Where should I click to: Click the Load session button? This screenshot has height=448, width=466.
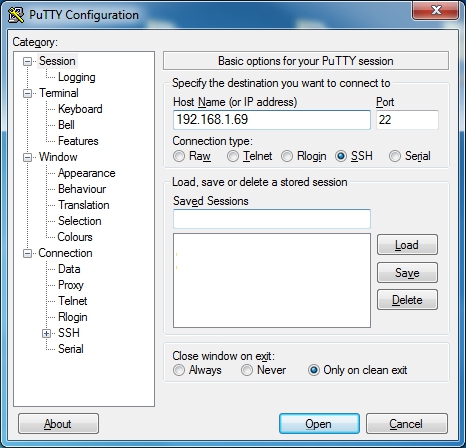coord(407,245)
